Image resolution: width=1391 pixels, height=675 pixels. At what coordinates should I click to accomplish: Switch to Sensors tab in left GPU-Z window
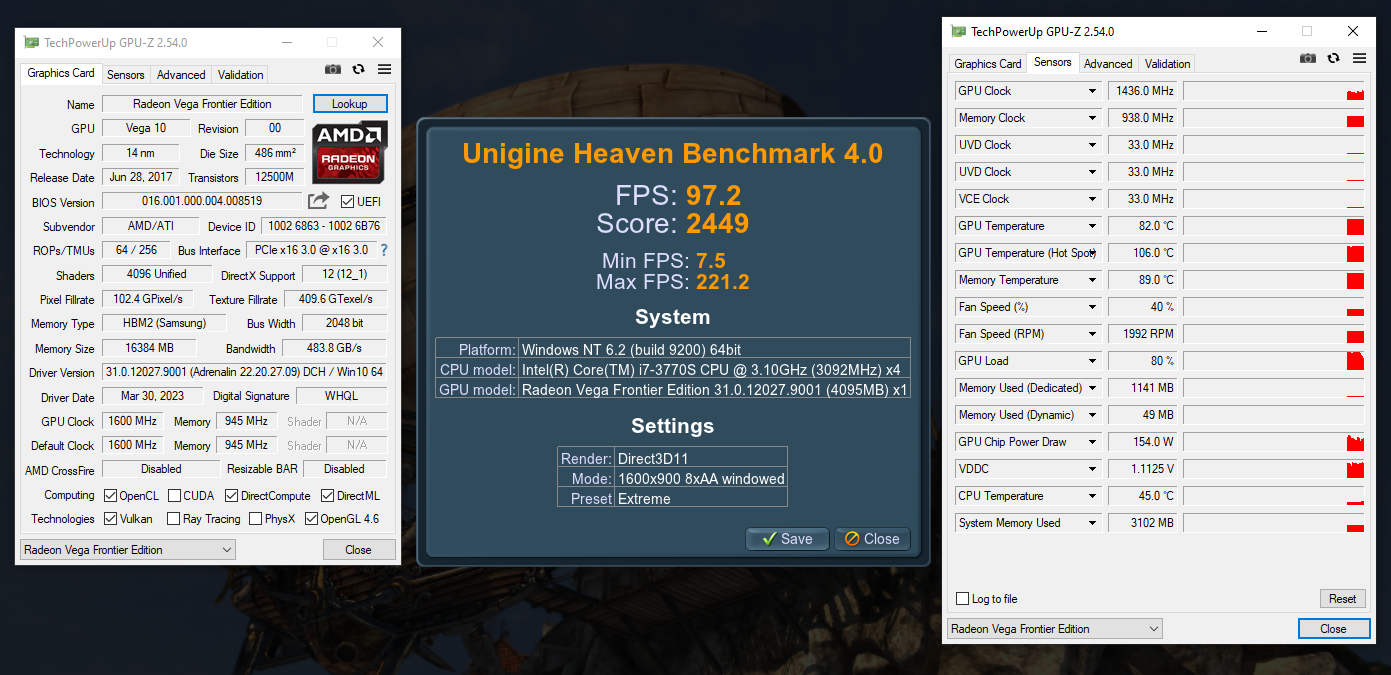pos(126,75)
